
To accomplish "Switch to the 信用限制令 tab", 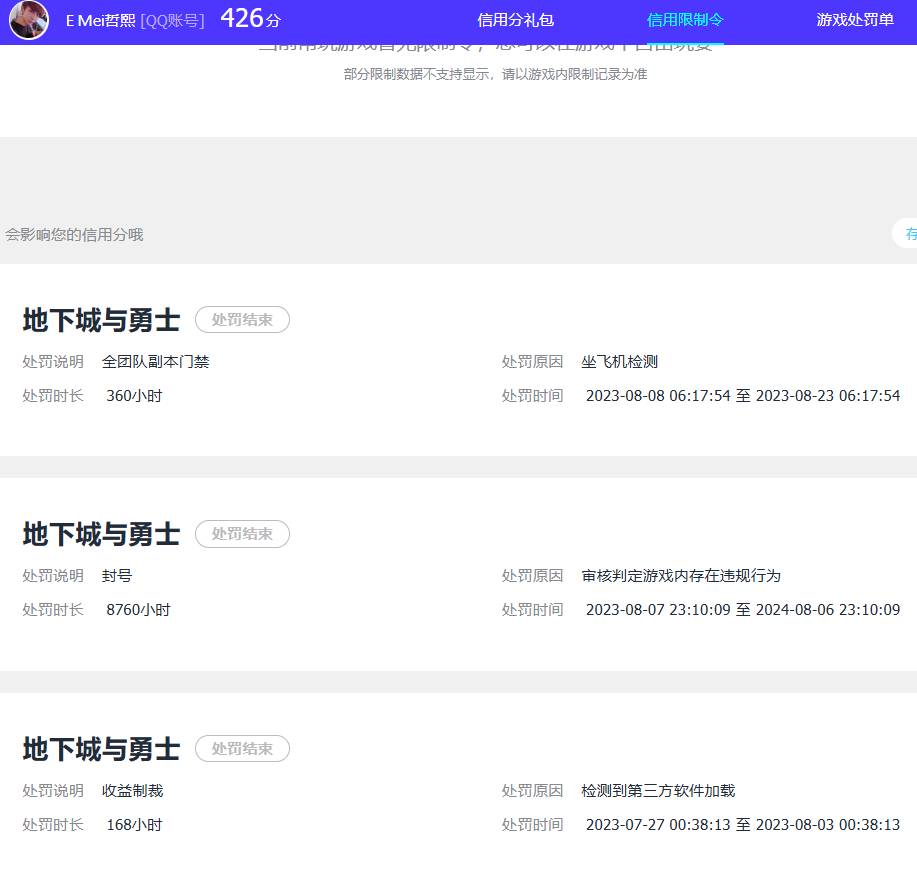I will (x=685, y=20).
